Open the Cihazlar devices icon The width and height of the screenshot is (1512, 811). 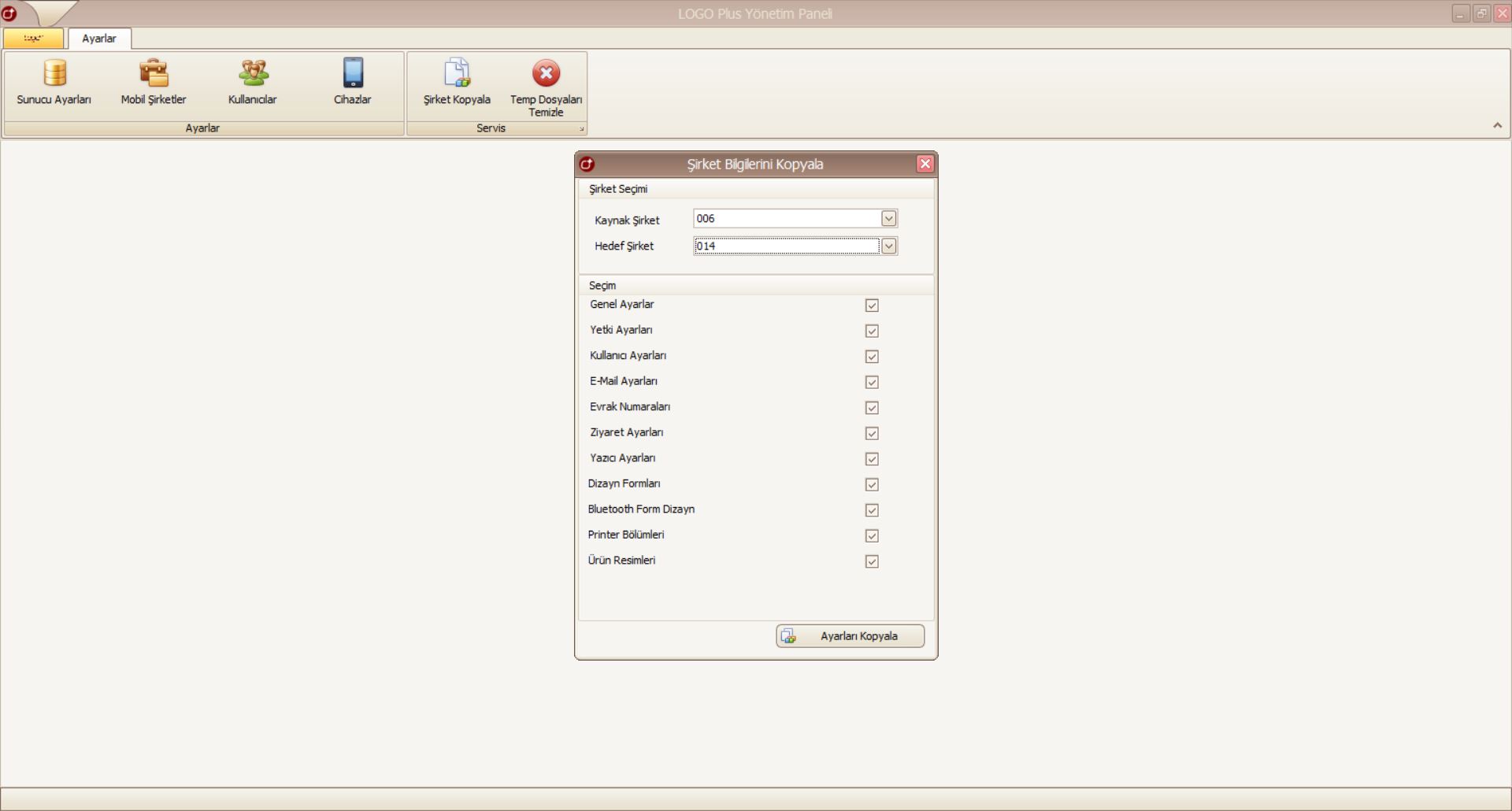pyautogui.click(x=352, y=81)
